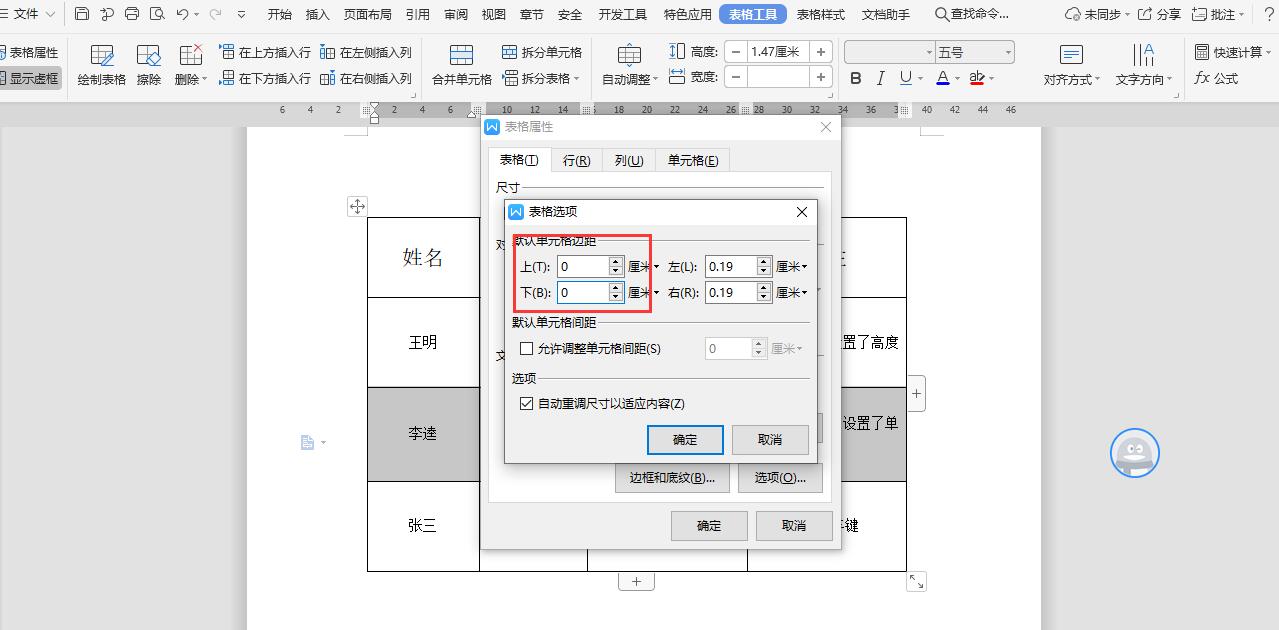Toggle Show Gridlines (显示虚框)
Viewport: 1279px width, 630px height.
(29, 78)
